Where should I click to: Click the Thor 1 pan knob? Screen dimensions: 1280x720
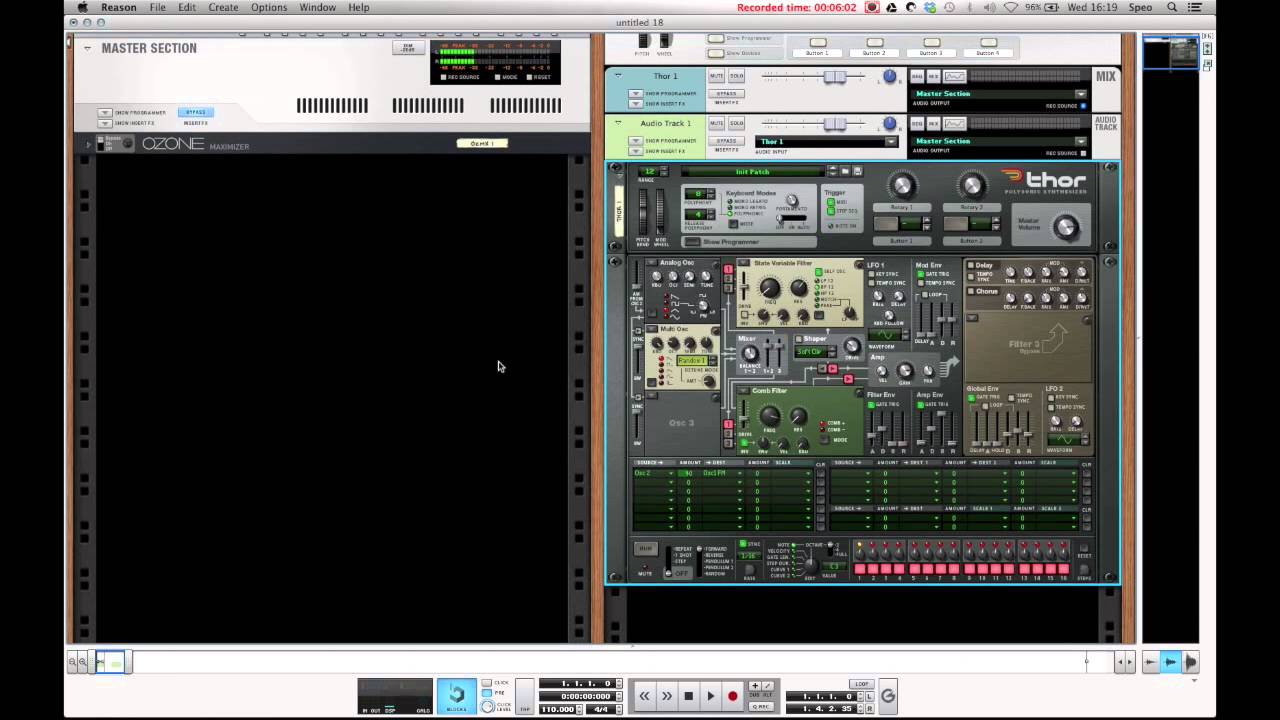coord(889,76)
